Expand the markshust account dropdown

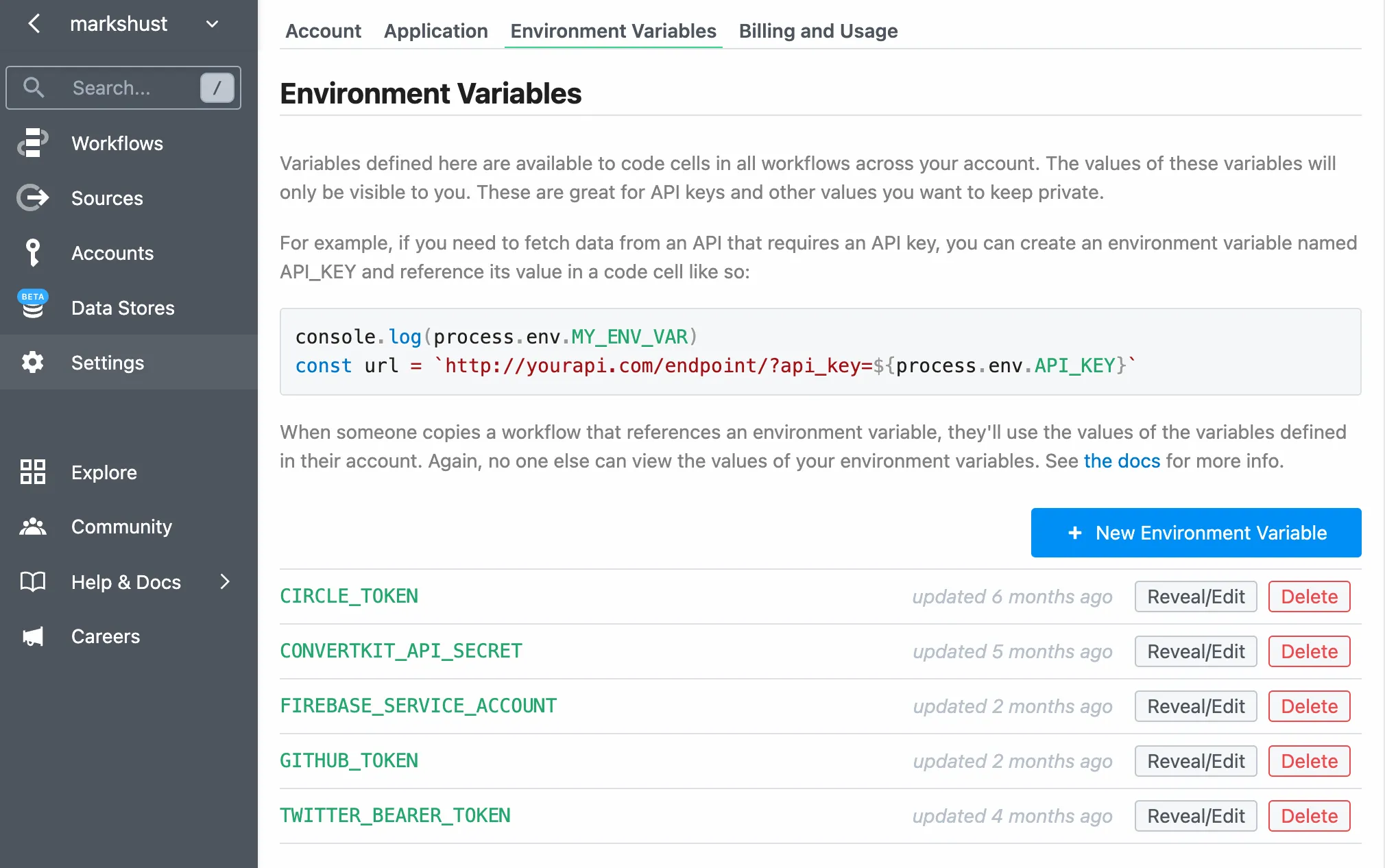(212, 24)
